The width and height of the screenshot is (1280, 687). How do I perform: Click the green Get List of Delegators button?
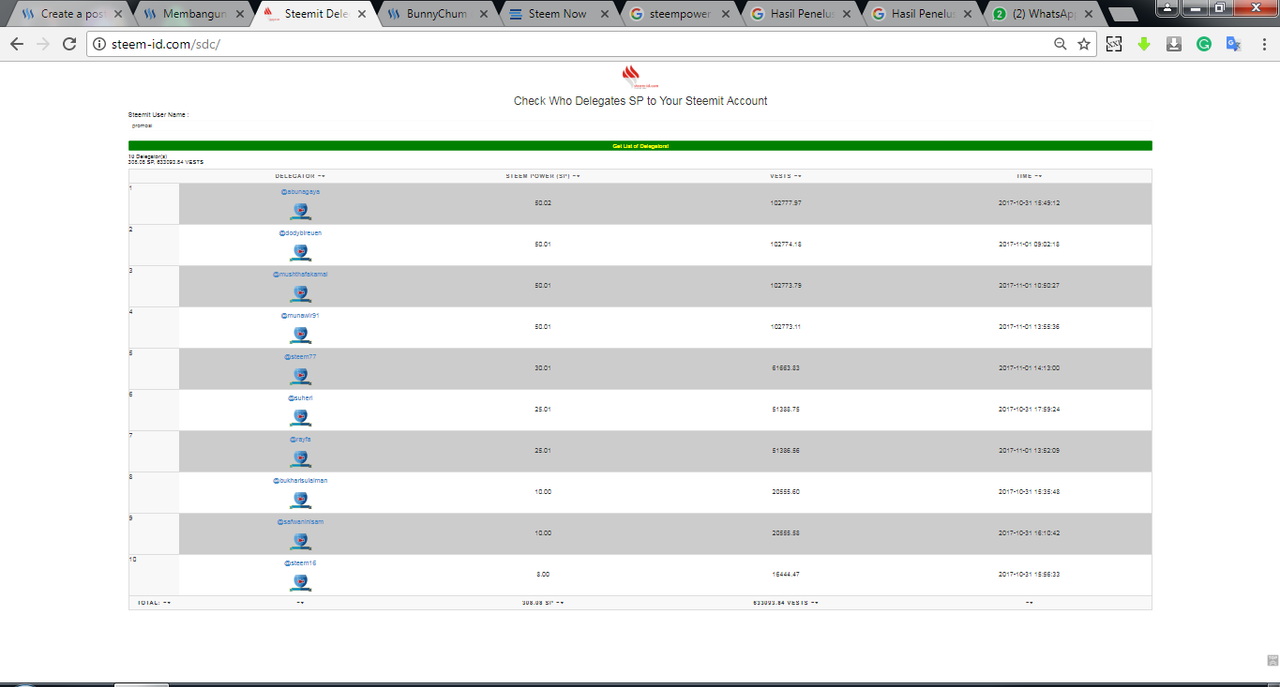coord(640,146)
